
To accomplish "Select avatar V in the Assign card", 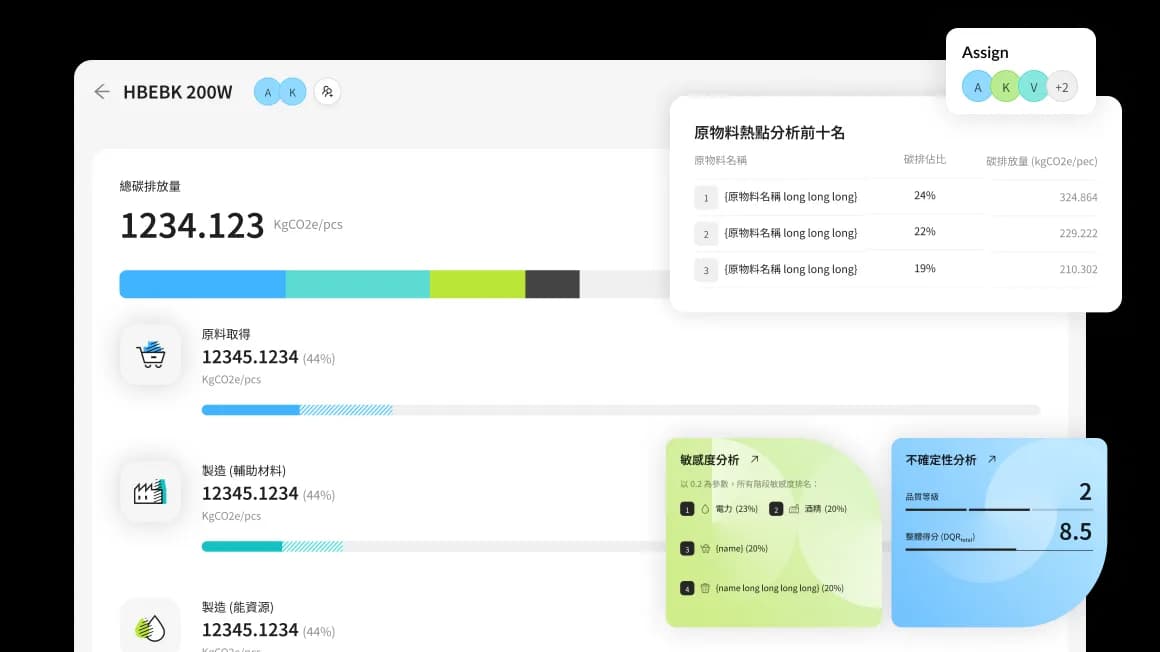I will tap(1034, 87).
